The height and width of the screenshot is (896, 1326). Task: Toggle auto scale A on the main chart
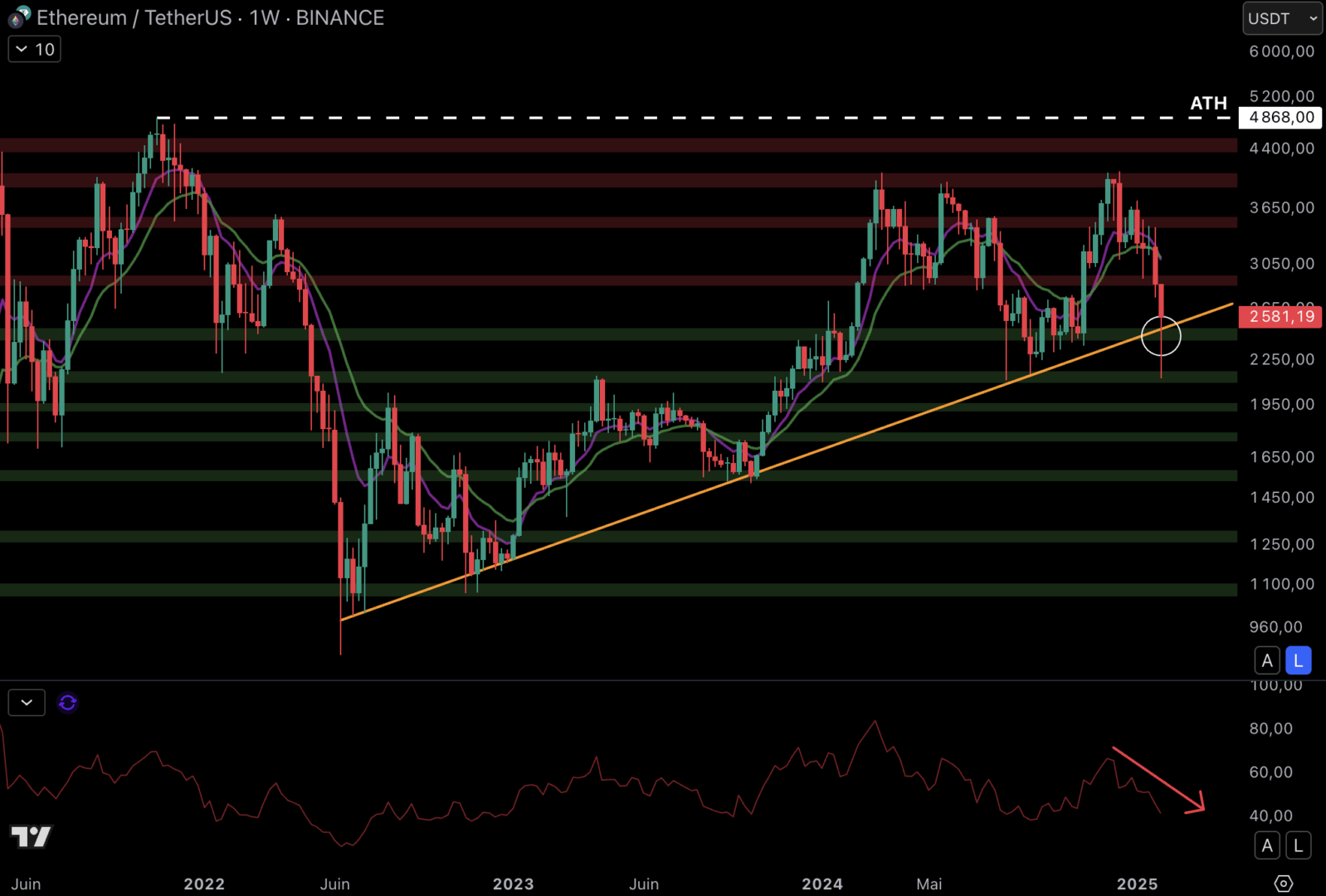pos(1266,660)
